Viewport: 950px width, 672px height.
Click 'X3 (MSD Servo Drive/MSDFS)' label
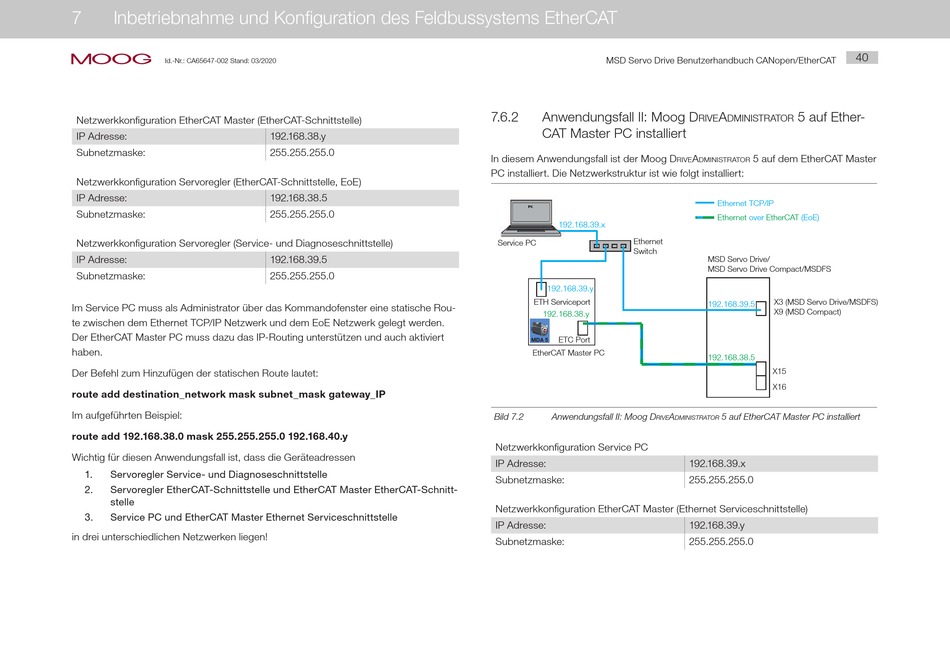pos(826,302)
